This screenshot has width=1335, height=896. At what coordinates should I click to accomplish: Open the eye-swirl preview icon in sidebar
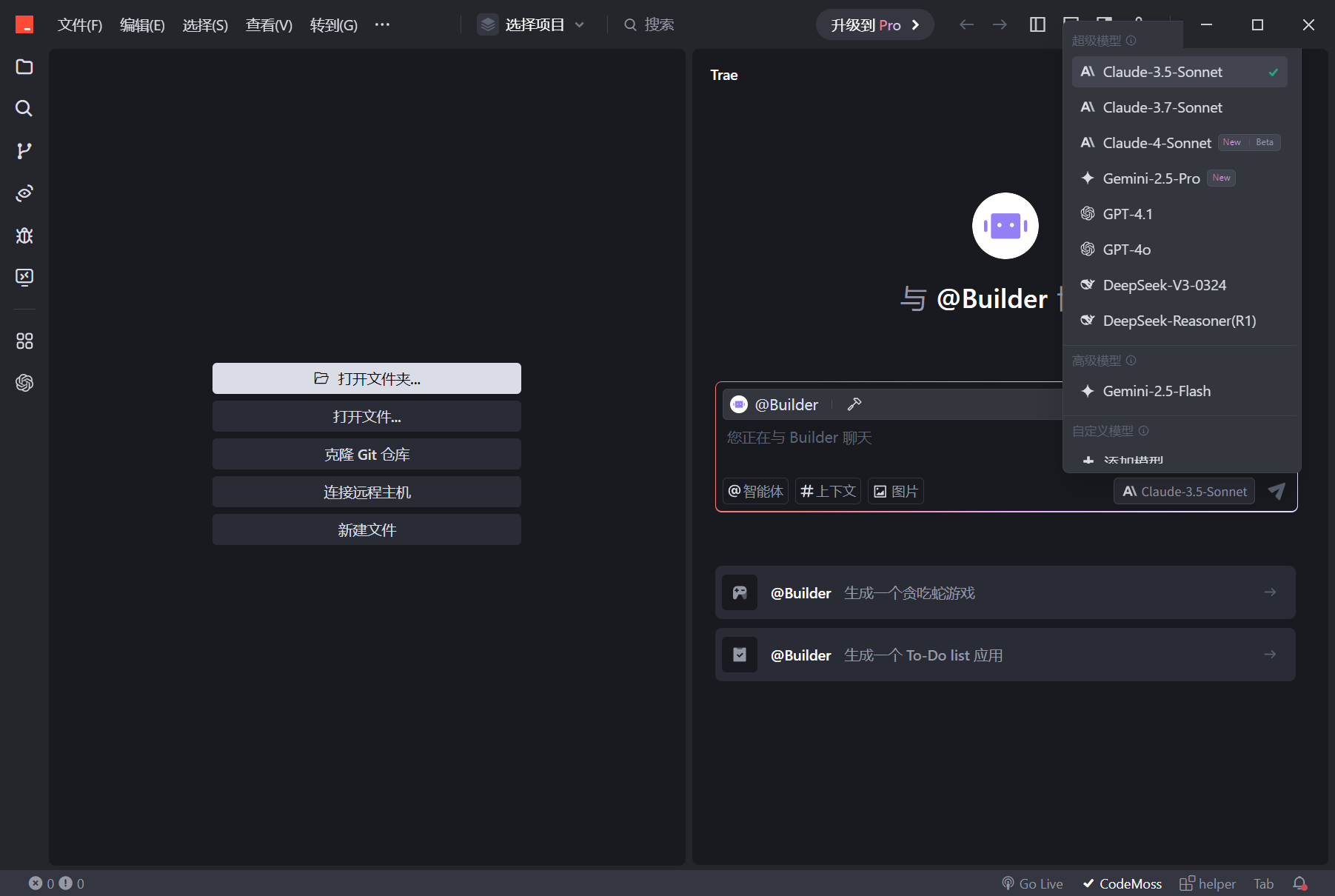pos(24,193)
